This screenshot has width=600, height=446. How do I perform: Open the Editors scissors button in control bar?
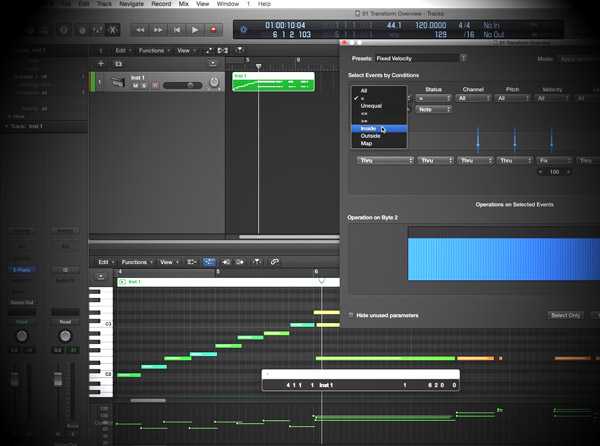[113, 30]
